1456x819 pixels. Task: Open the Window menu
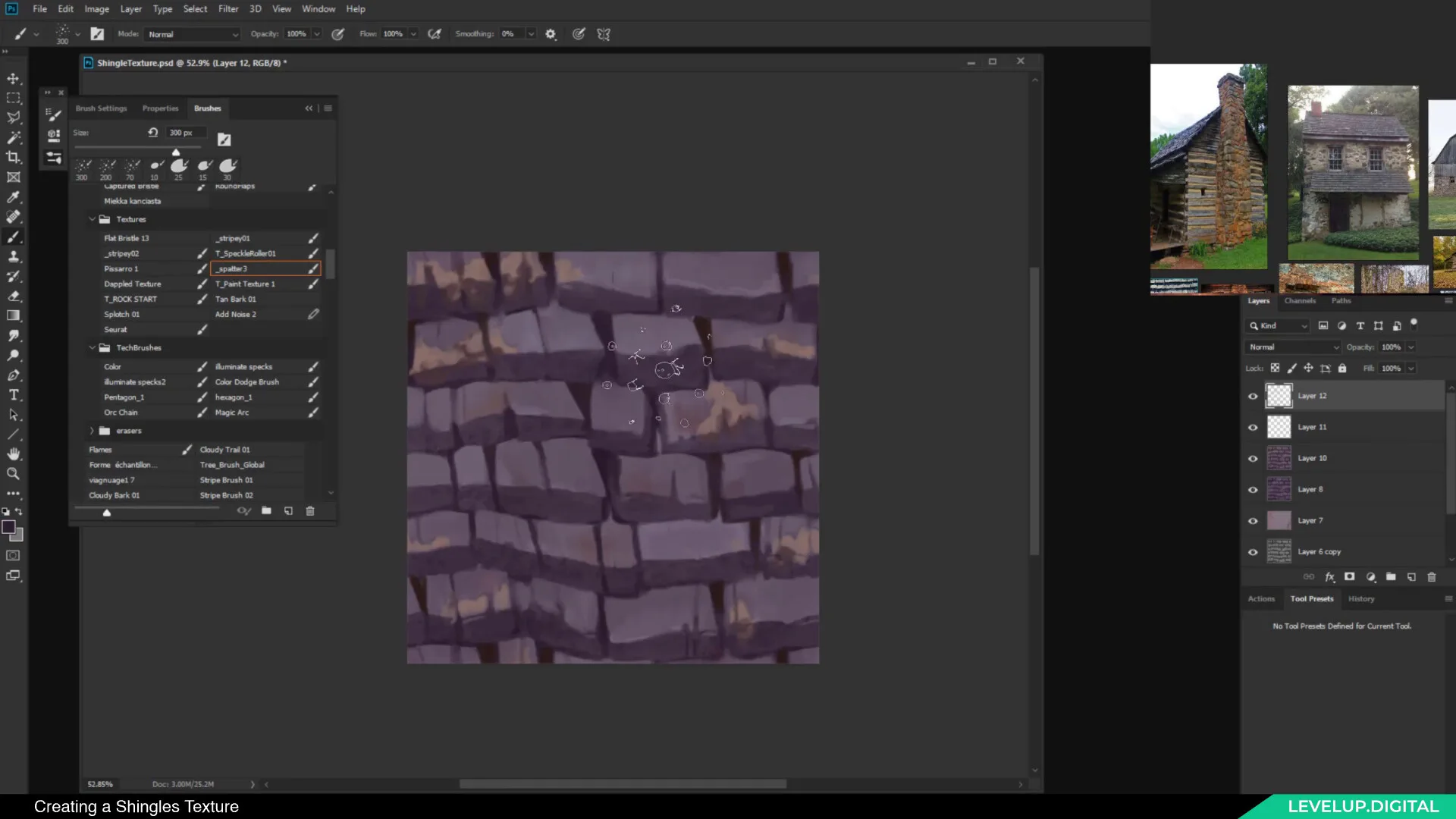(318, 9)
